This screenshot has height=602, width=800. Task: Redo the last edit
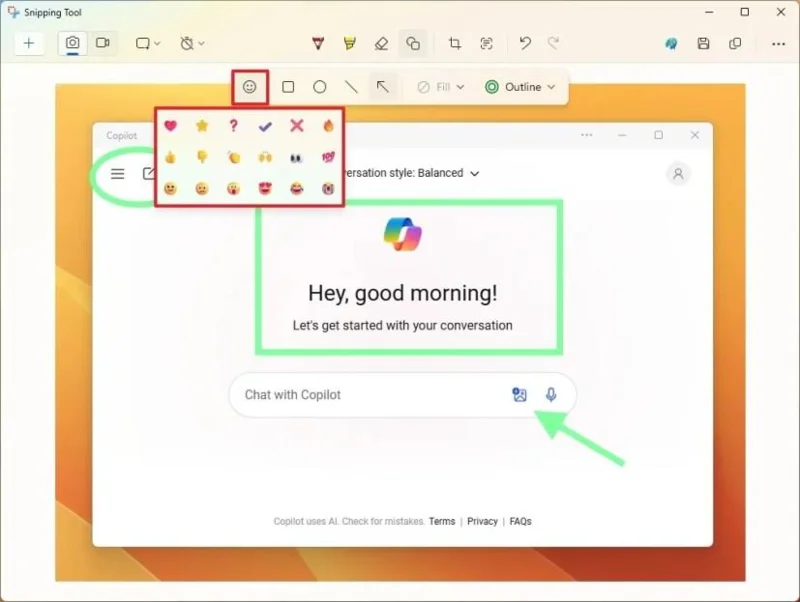click(x=554, y=43)
